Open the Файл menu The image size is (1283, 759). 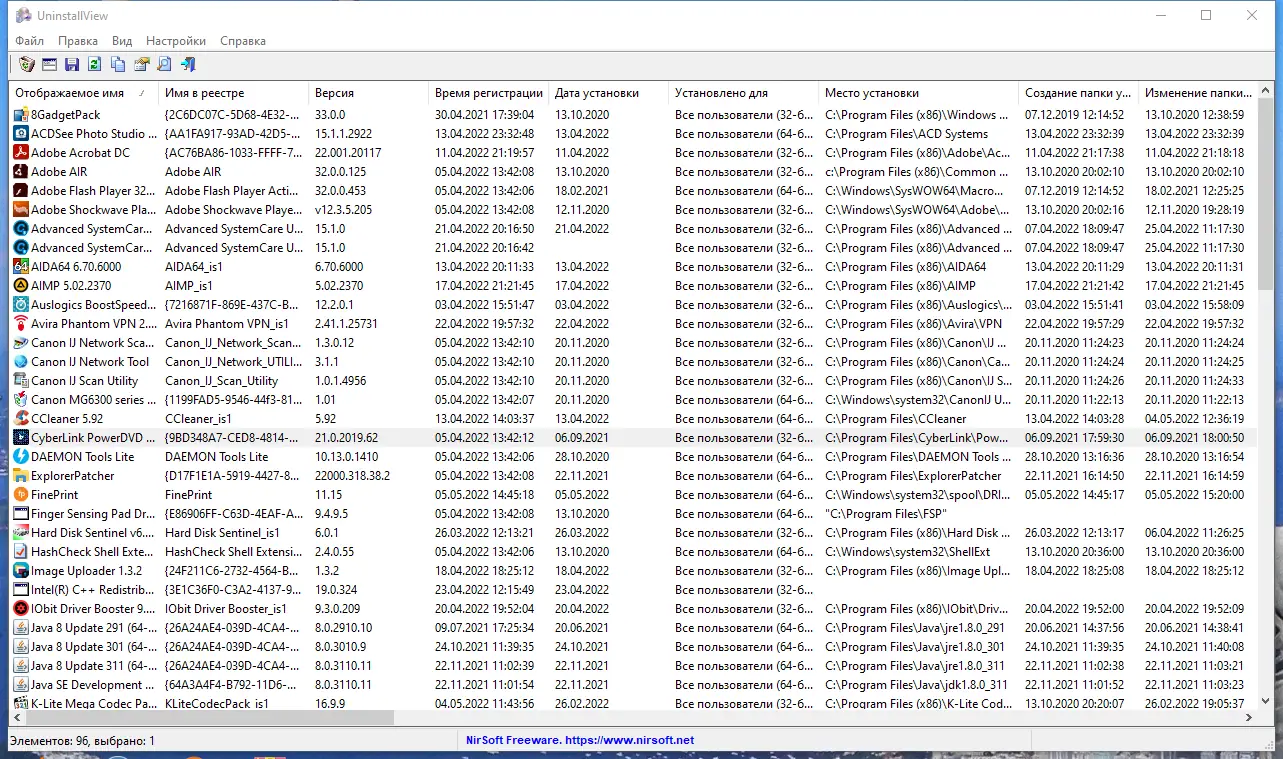pyautogui.click(x=30, y=41)
